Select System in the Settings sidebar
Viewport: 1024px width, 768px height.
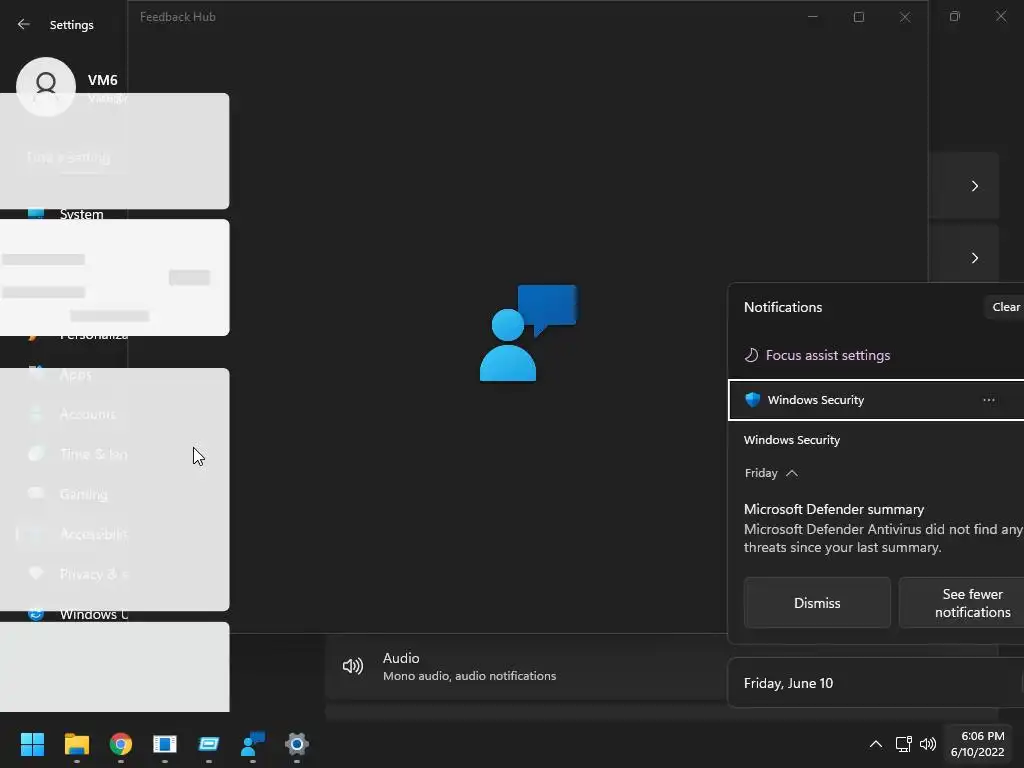[81, 214]
